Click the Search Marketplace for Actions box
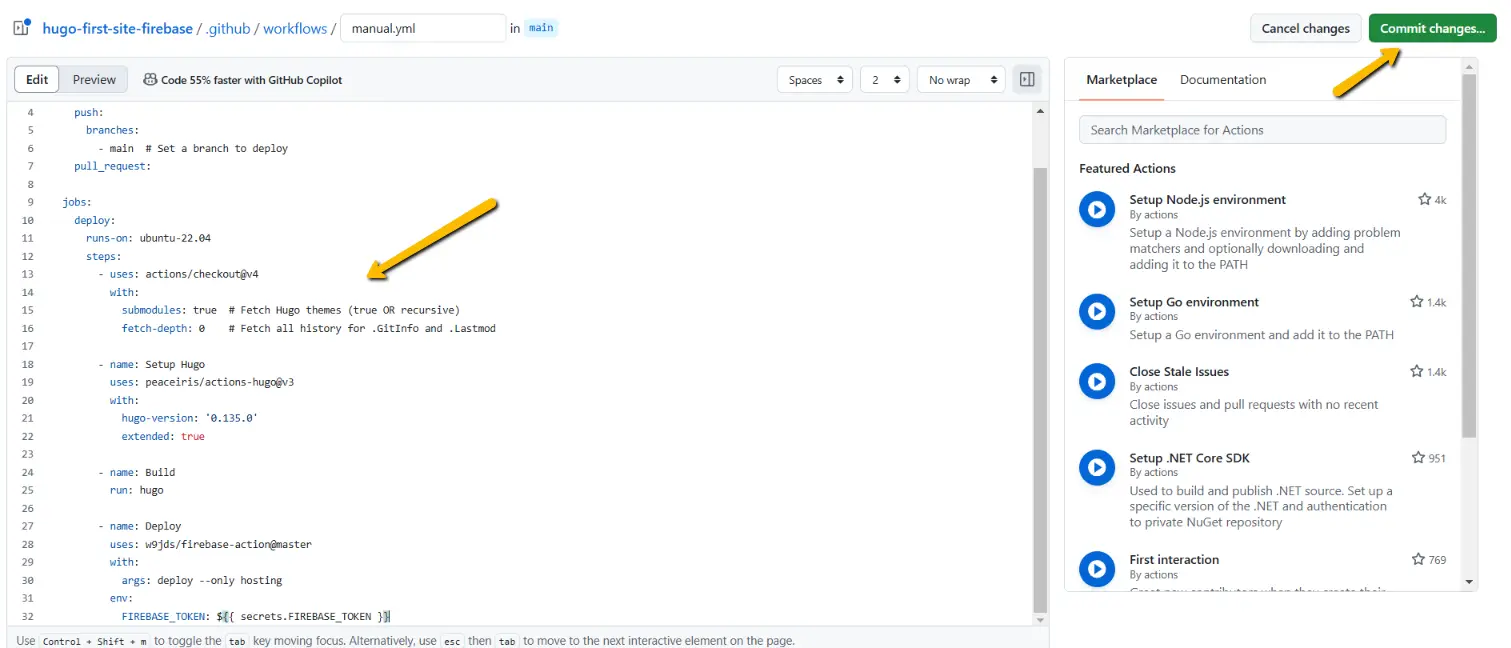This screenshot has width=1511, height=648. pyautogui.click(x=1261, y=129)
